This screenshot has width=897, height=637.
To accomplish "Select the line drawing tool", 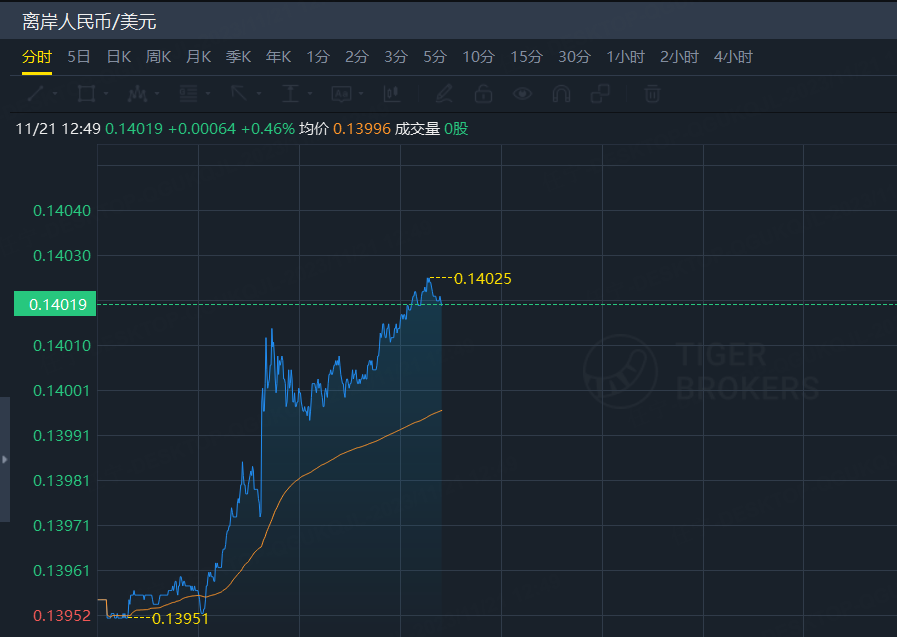I will [35, 93].
